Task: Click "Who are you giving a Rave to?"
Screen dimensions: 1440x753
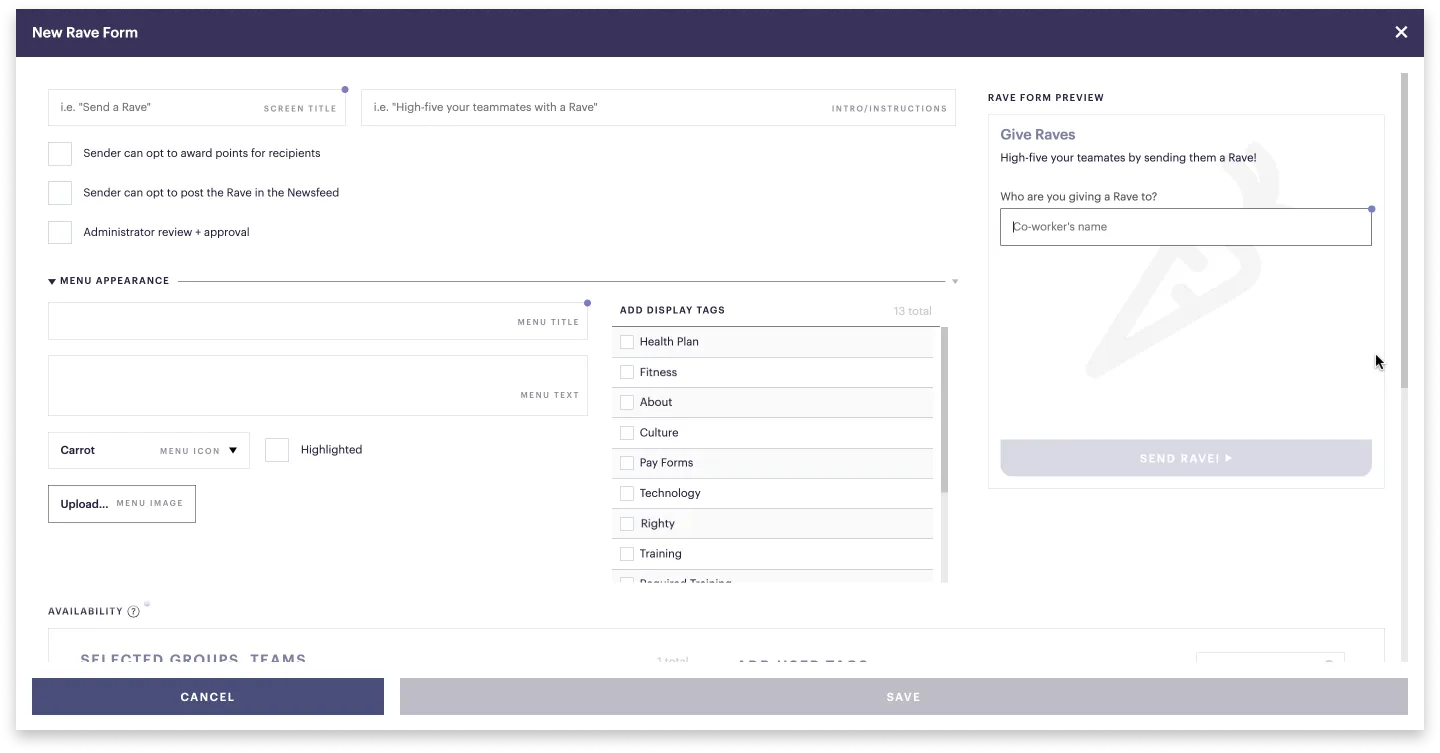Action: [x=1079, y=197]
